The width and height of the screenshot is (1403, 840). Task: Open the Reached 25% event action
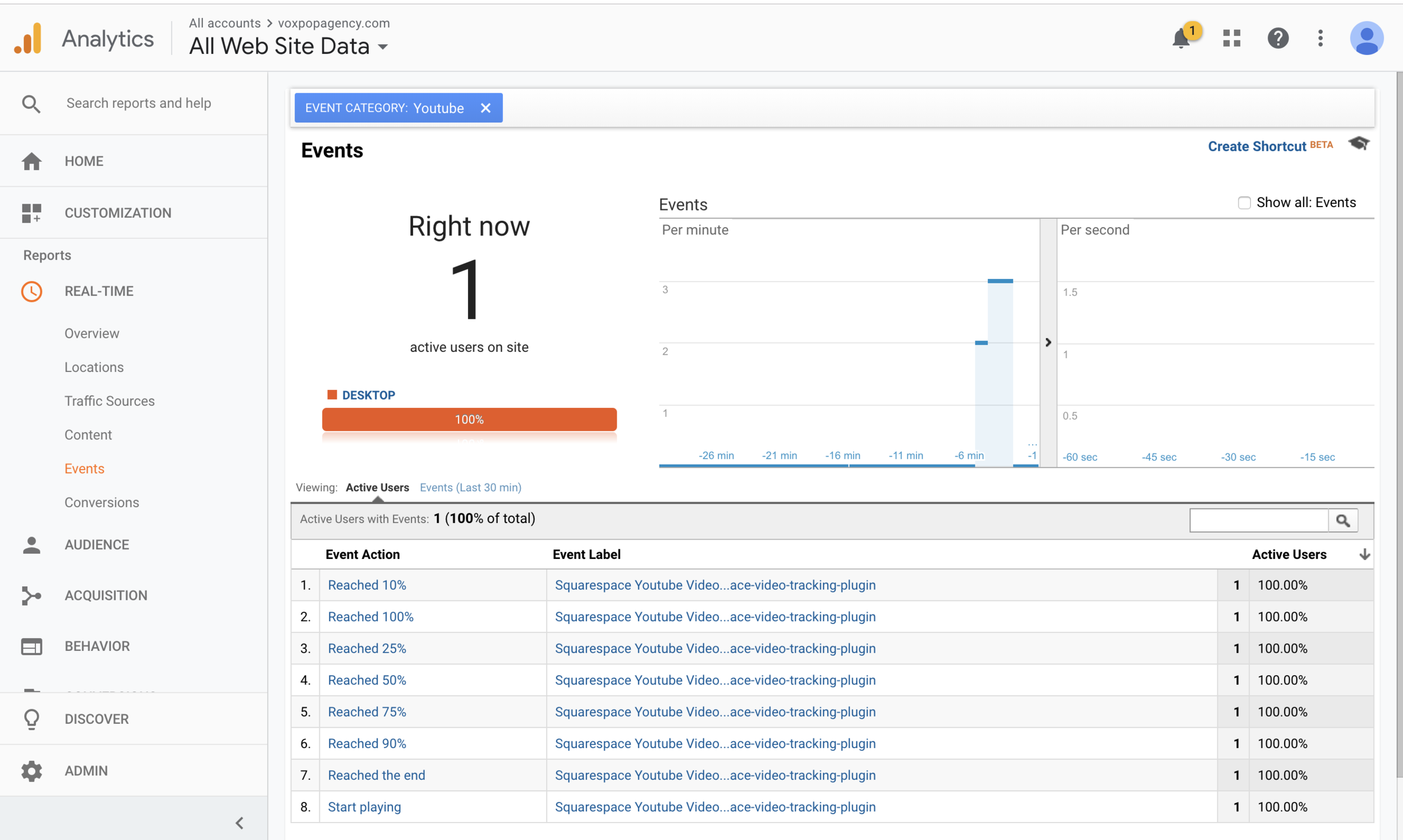[366, 648]
